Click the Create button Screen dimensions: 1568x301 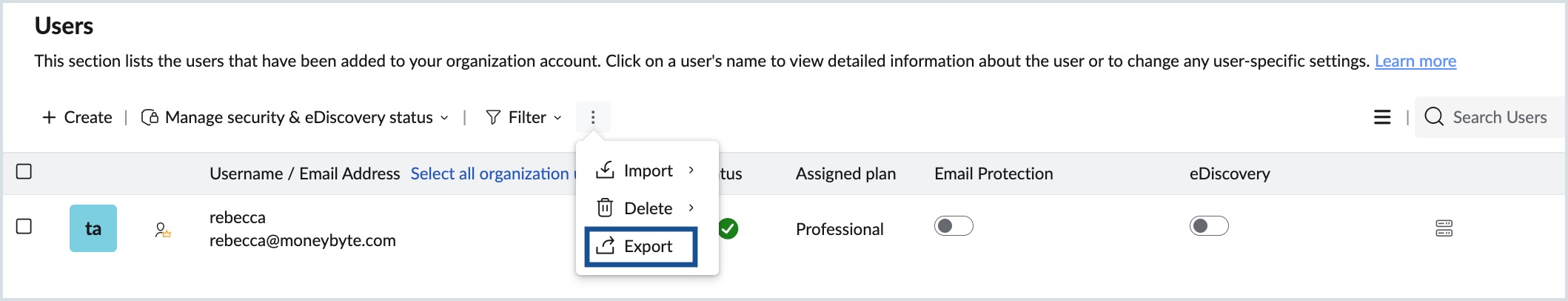point(77,117)
